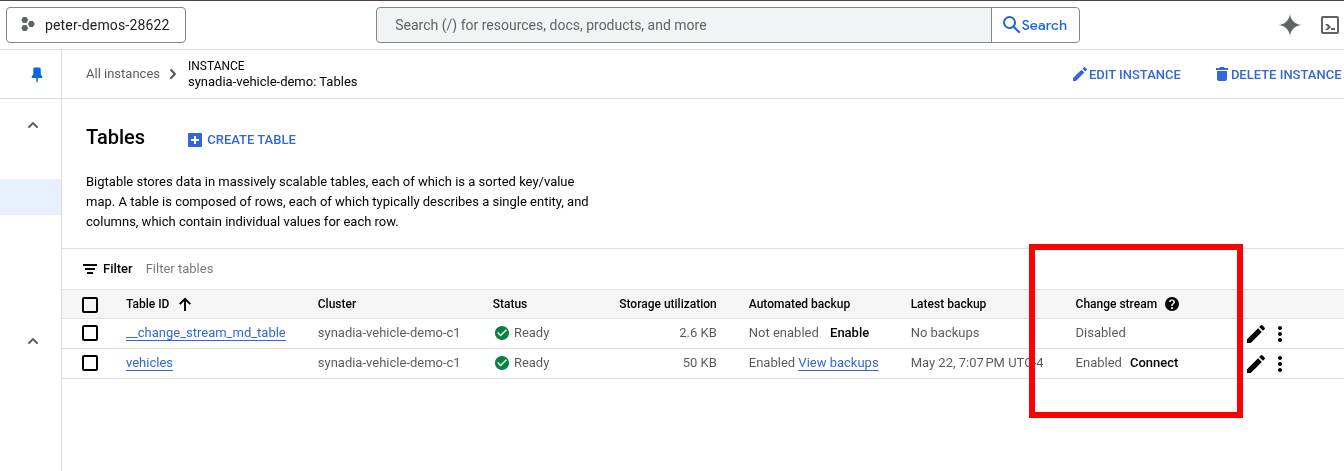Click the Cluster column header
1344x471 pixels.
(337, 304)
